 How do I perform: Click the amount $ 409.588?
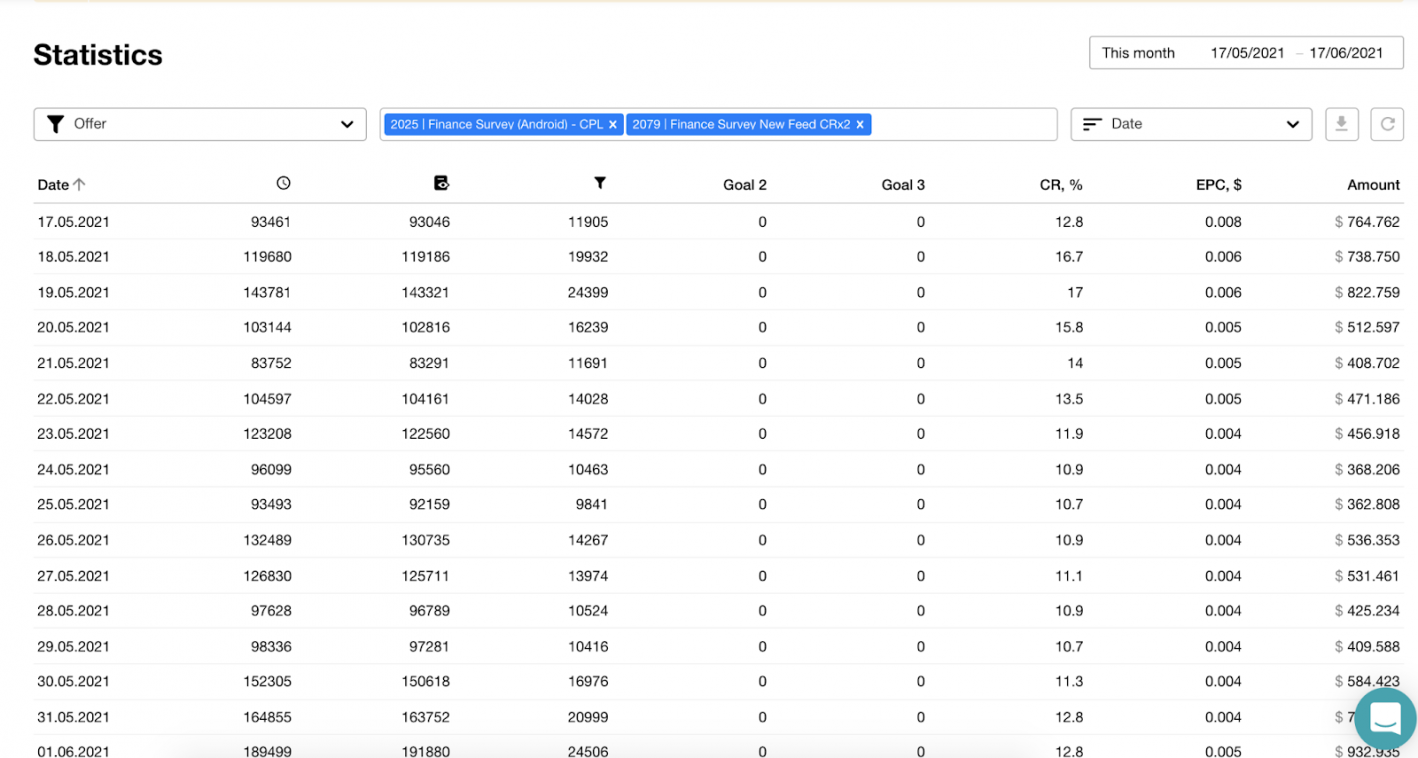(1367, 646)
